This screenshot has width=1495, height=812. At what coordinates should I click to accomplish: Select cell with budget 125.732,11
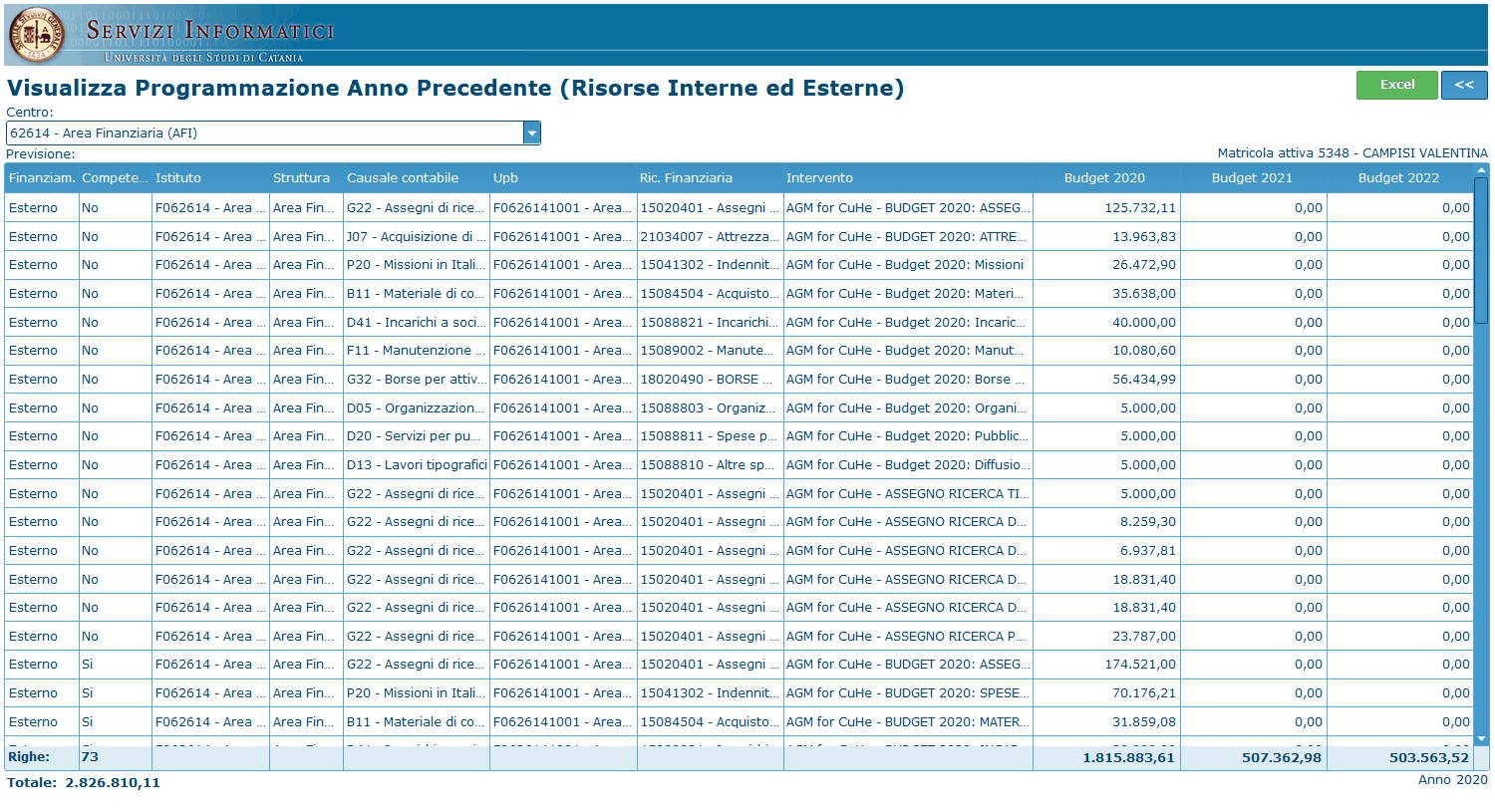click(x=1106, y=208)
